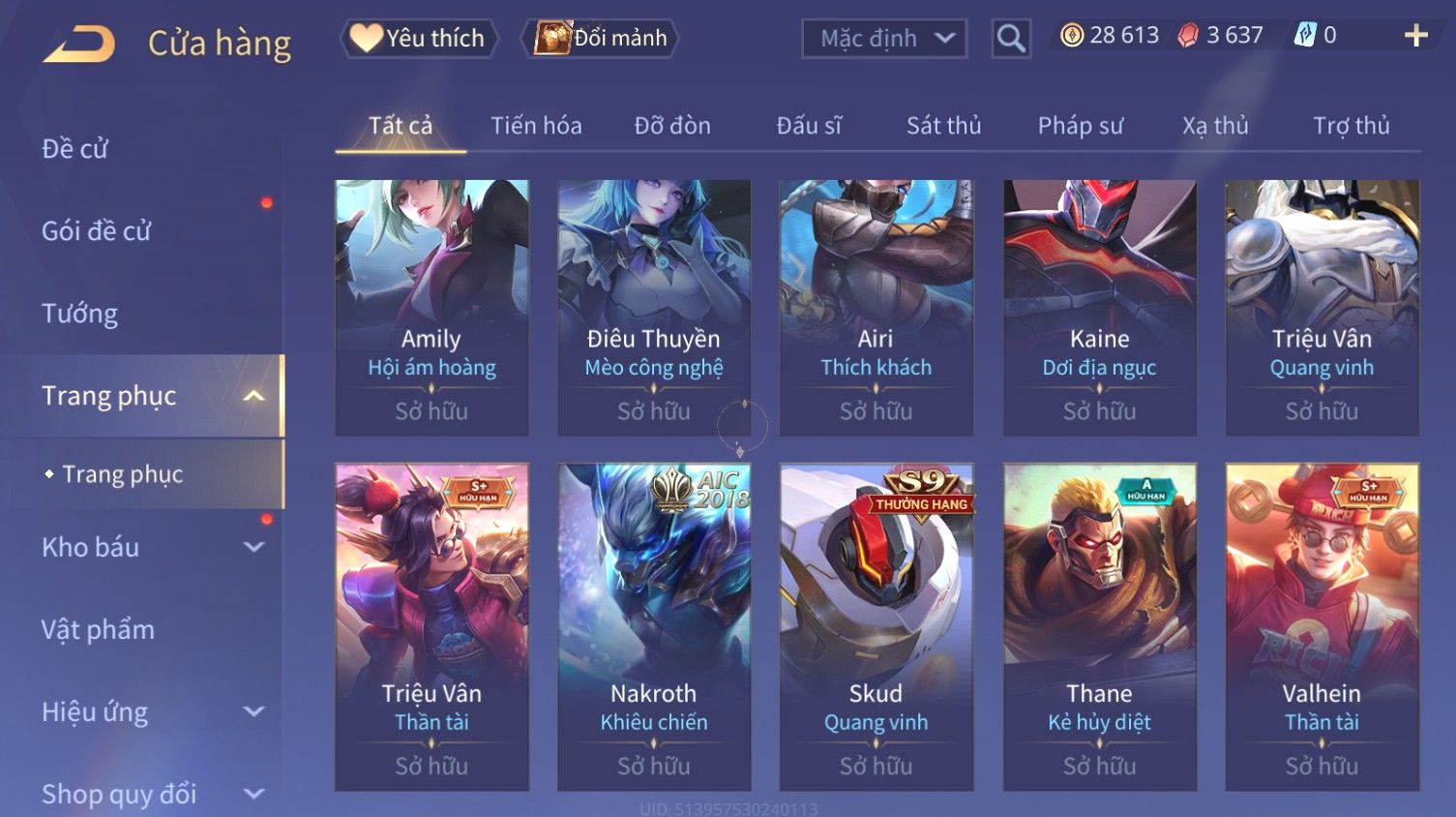The width and height of the screenshot is (1456, 817).
Task: Click the gold coin balance icon
Action: tap(1071, 36)
